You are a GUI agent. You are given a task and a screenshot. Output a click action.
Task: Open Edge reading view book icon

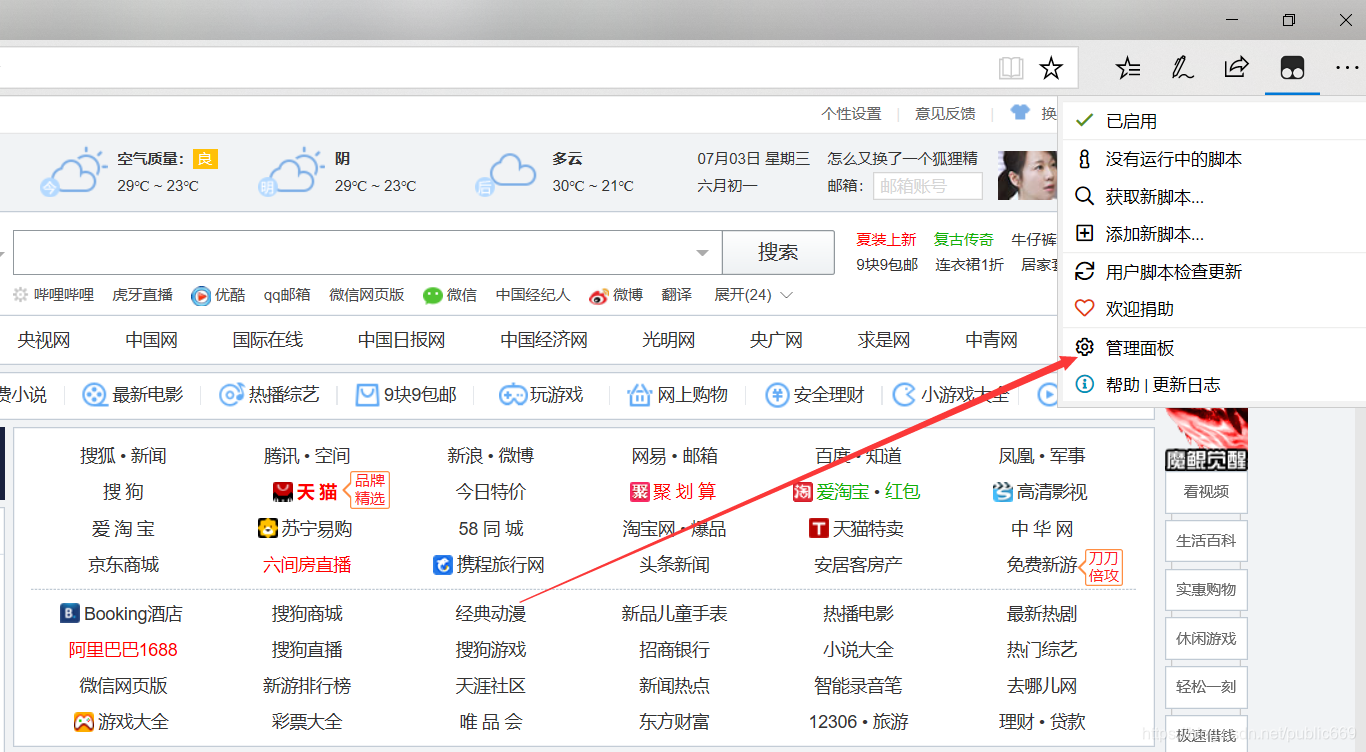1011,68
